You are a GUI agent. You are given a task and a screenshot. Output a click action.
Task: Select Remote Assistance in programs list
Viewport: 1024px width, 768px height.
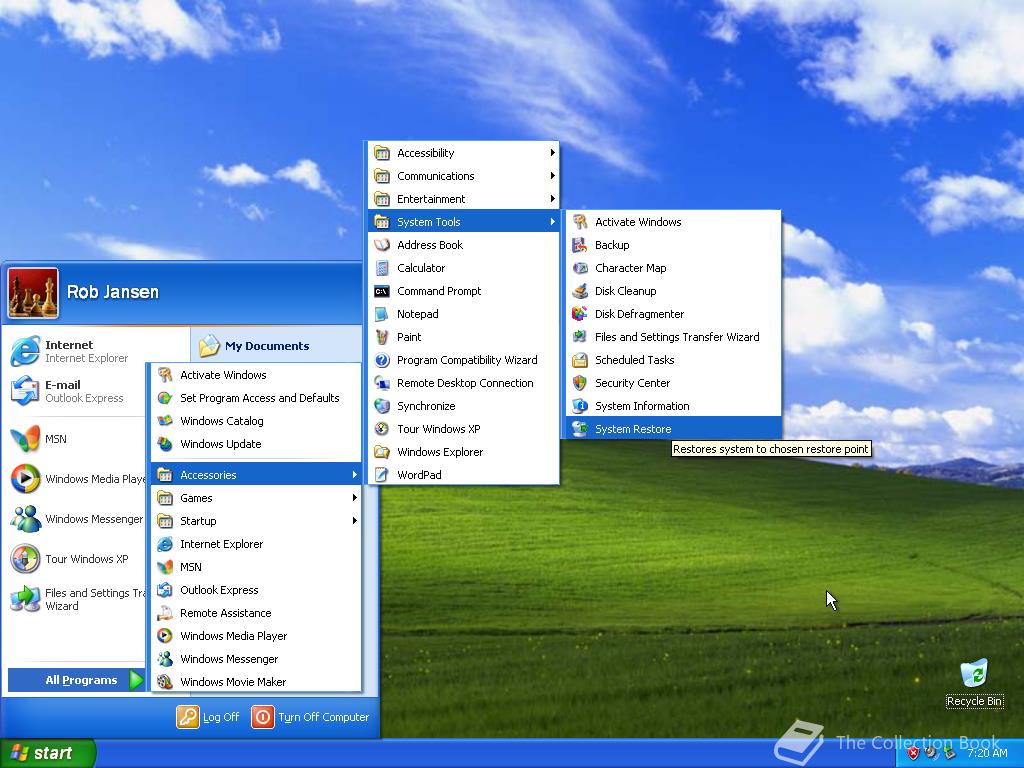pyautogui.click(x=256, y=613)
